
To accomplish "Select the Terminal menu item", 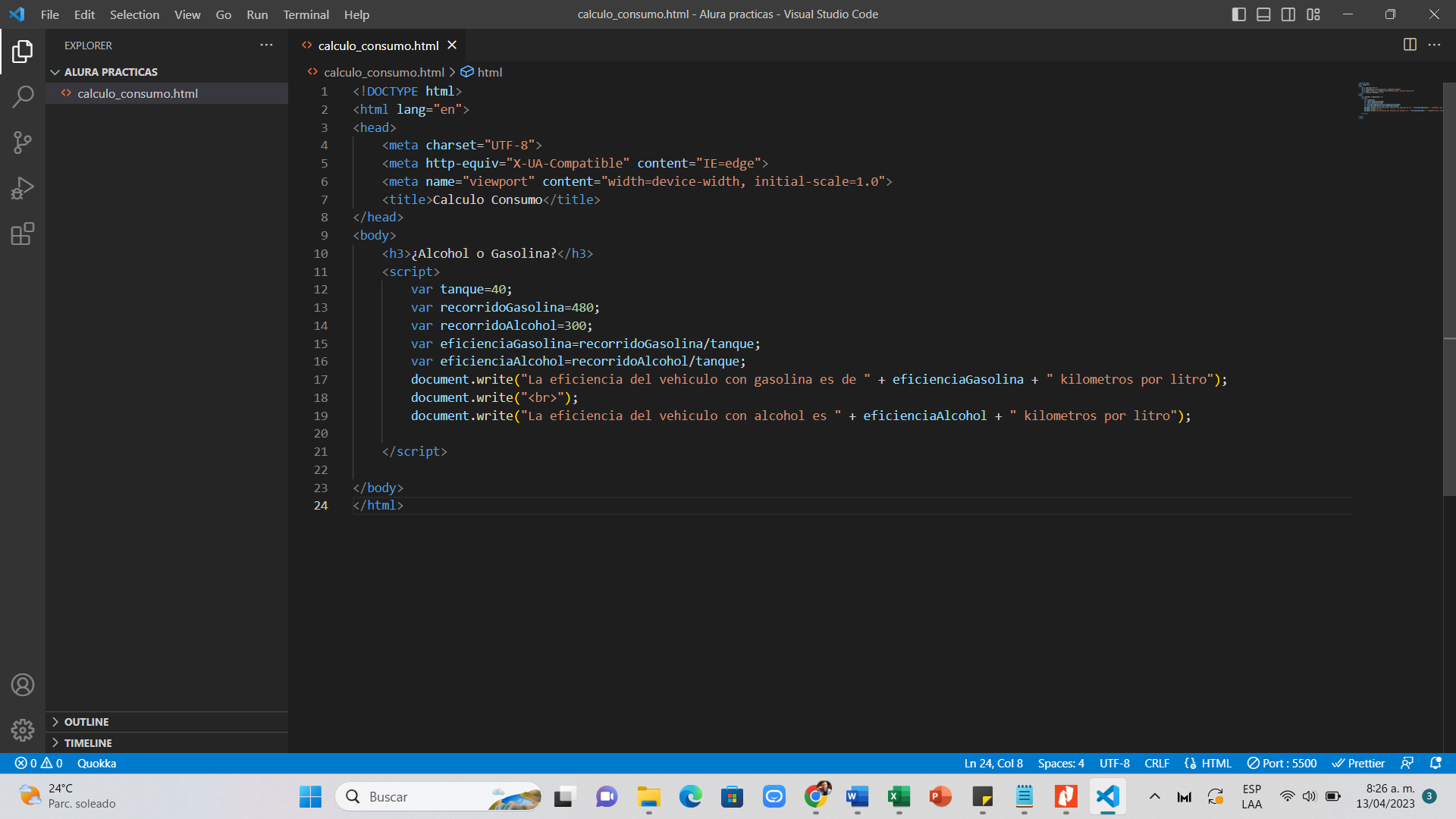I will point(305,14).
